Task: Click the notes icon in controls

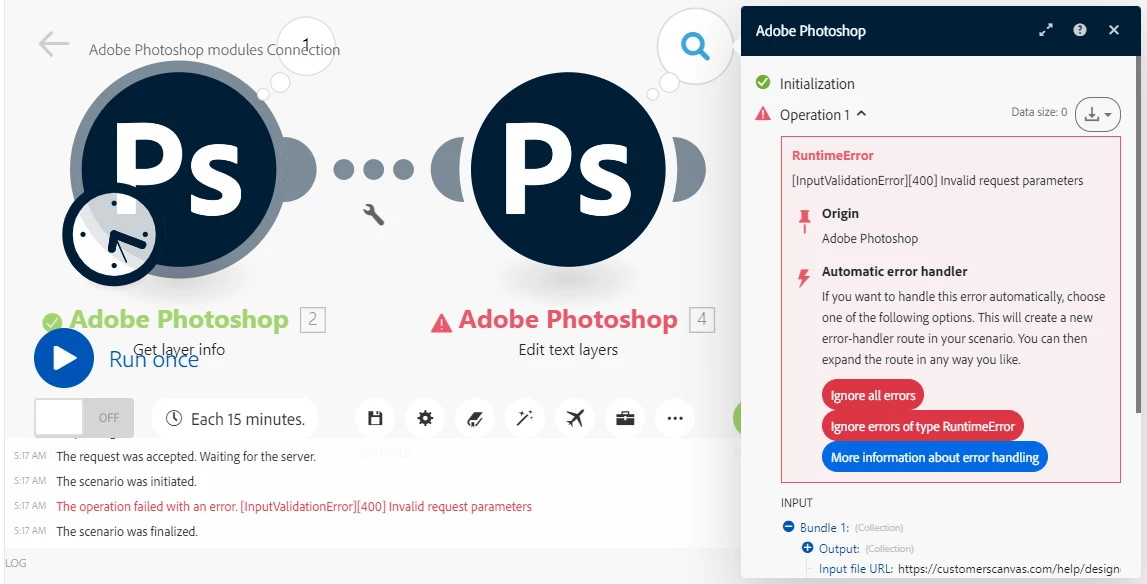Action: [475, 419]
